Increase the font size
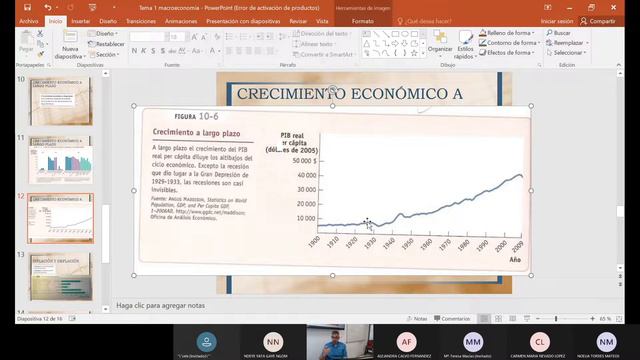Image resolution: width=640 pixels, height=360 pixels. pyautogui.click(x=195, y=37)
